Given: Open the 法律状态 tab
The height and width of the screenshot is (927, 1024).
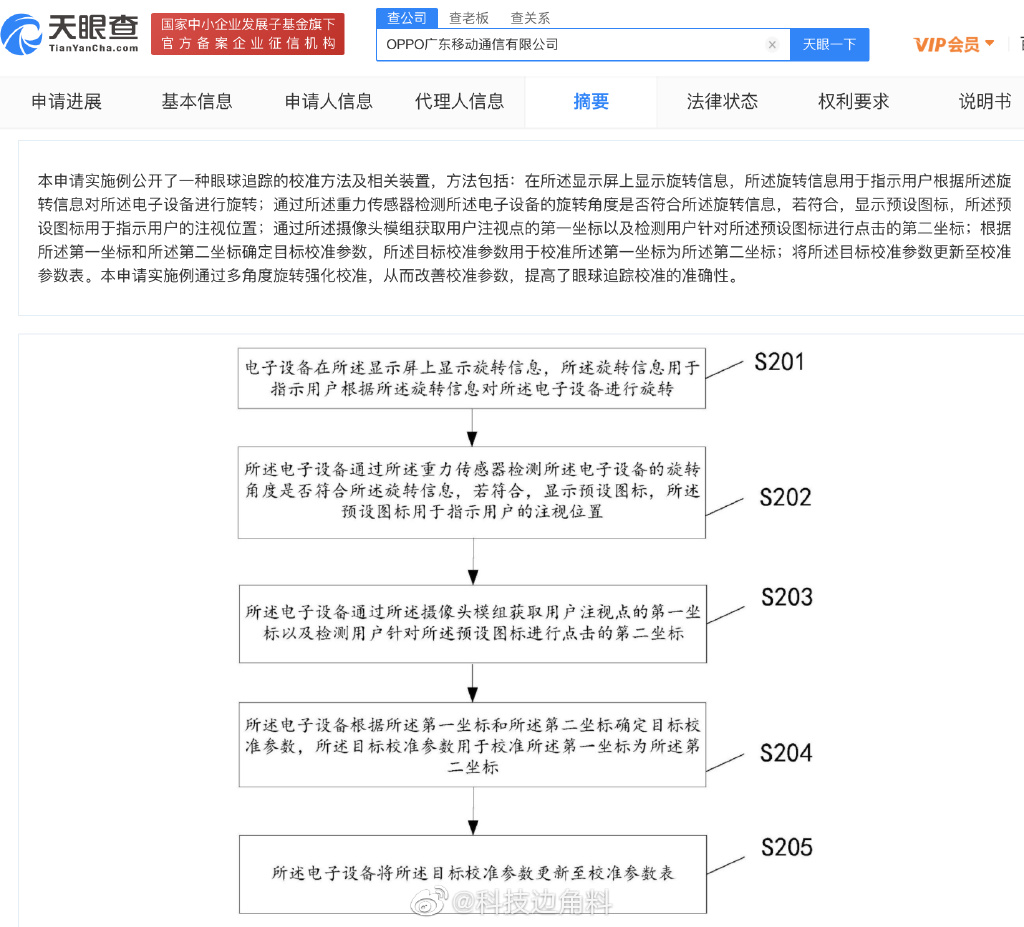Looking at the screenshot, I should coord(722,101).
